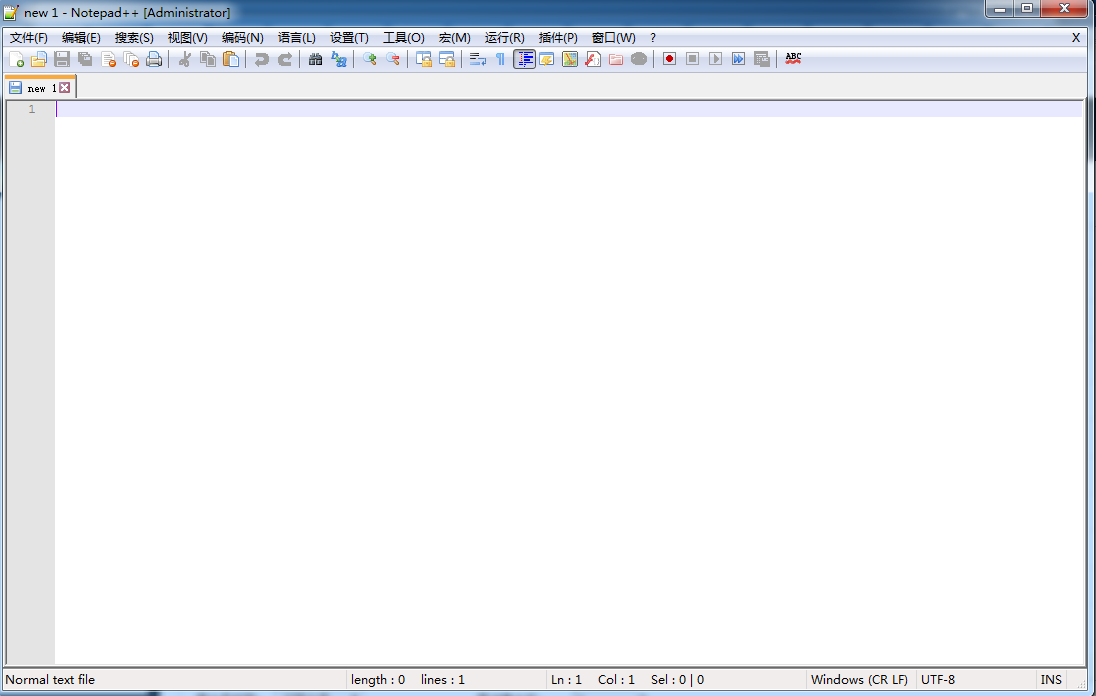Click the length : 0 status text

tap(377, 679)
